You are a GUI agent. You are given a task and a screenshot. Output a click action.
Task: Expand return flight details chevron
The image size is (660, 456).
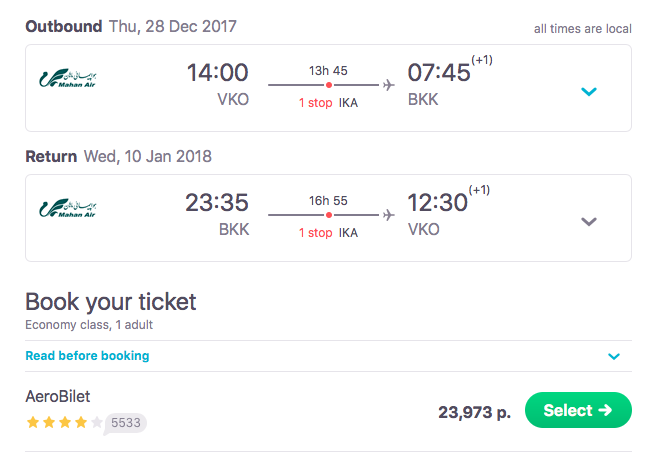589,221
